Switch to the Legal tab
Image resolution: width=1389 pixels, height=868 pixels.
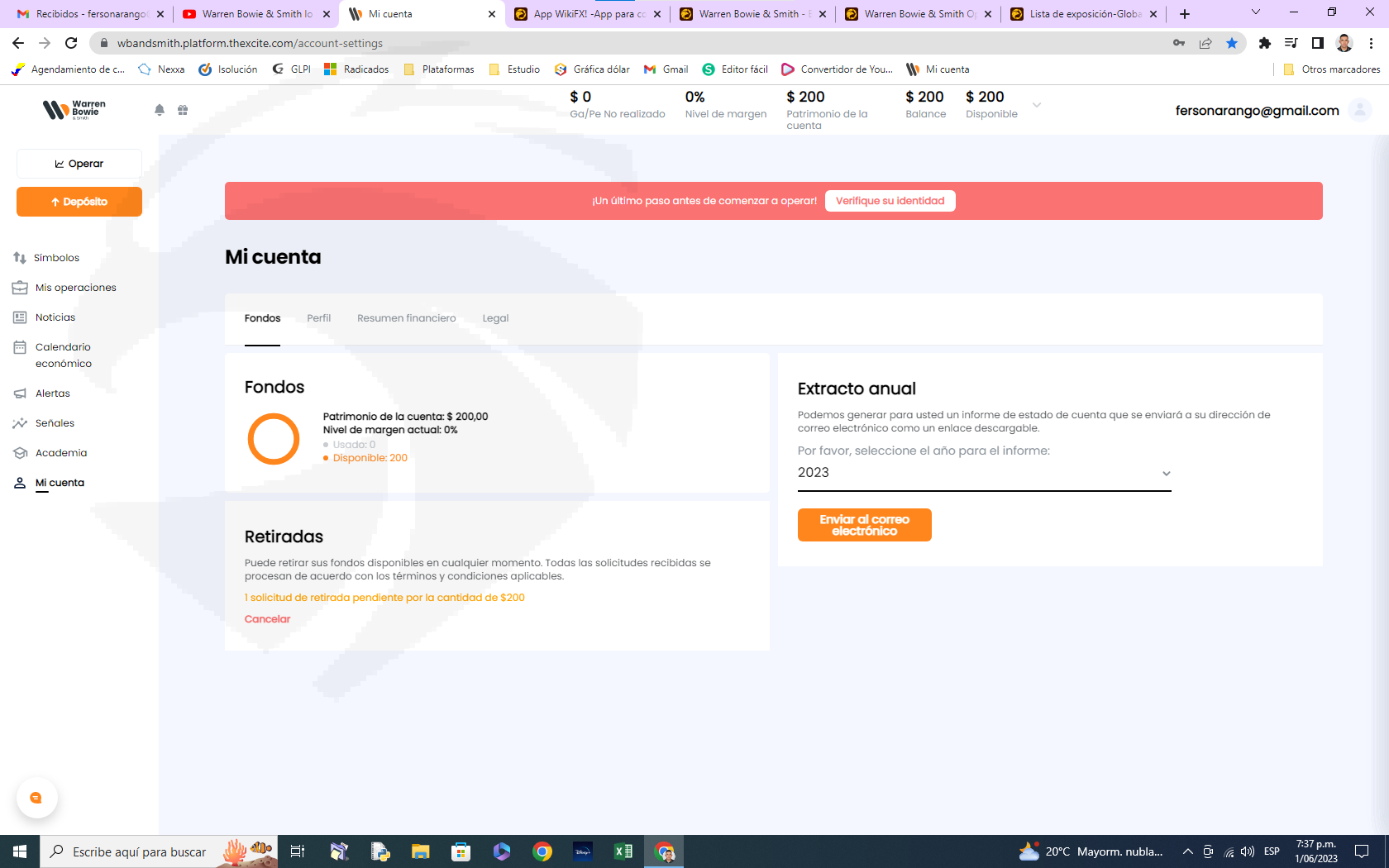point(495,318)
